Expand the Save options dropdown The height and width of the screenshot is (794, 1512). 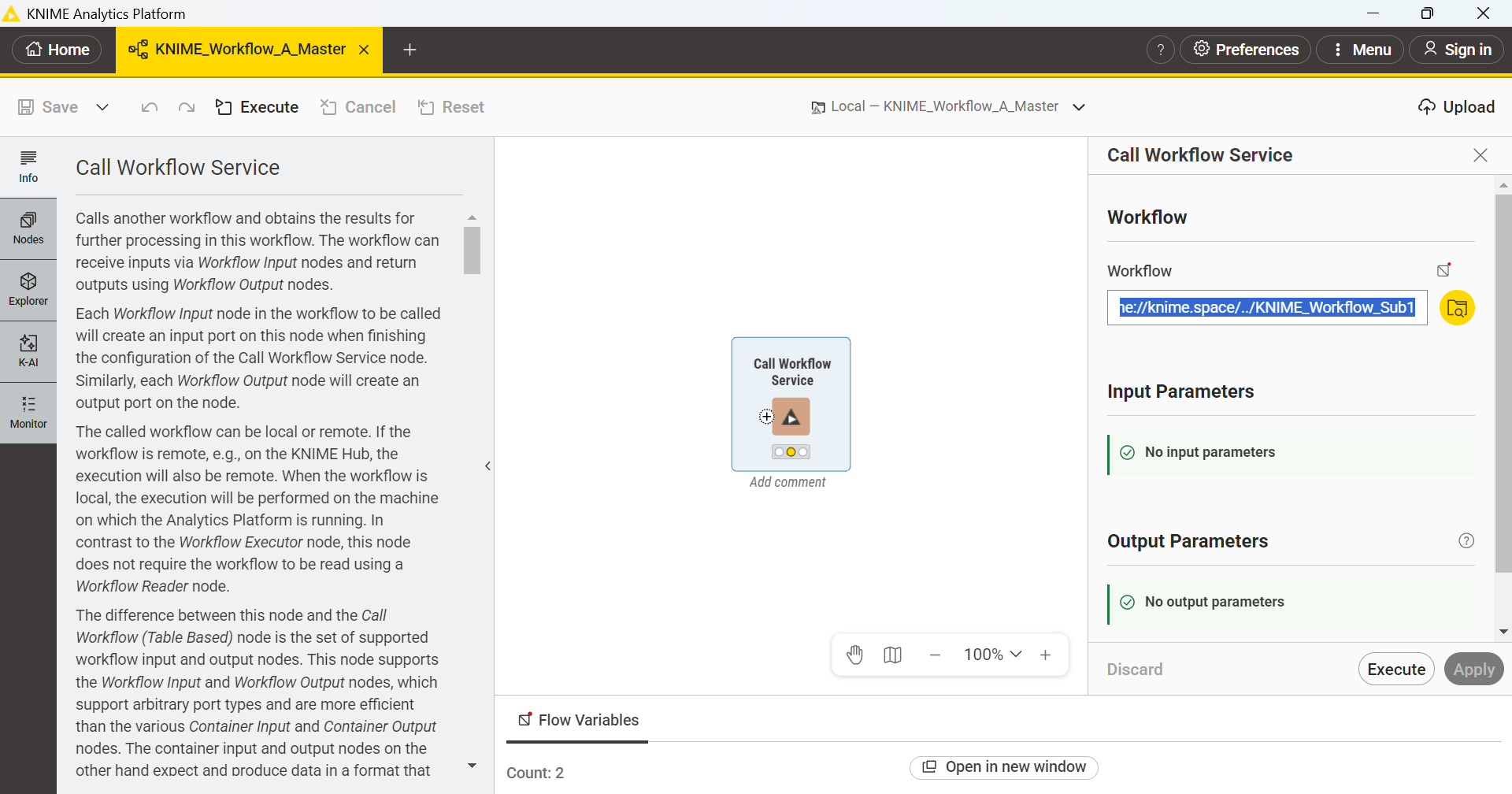pyautogui.click(x=102, y=107)
